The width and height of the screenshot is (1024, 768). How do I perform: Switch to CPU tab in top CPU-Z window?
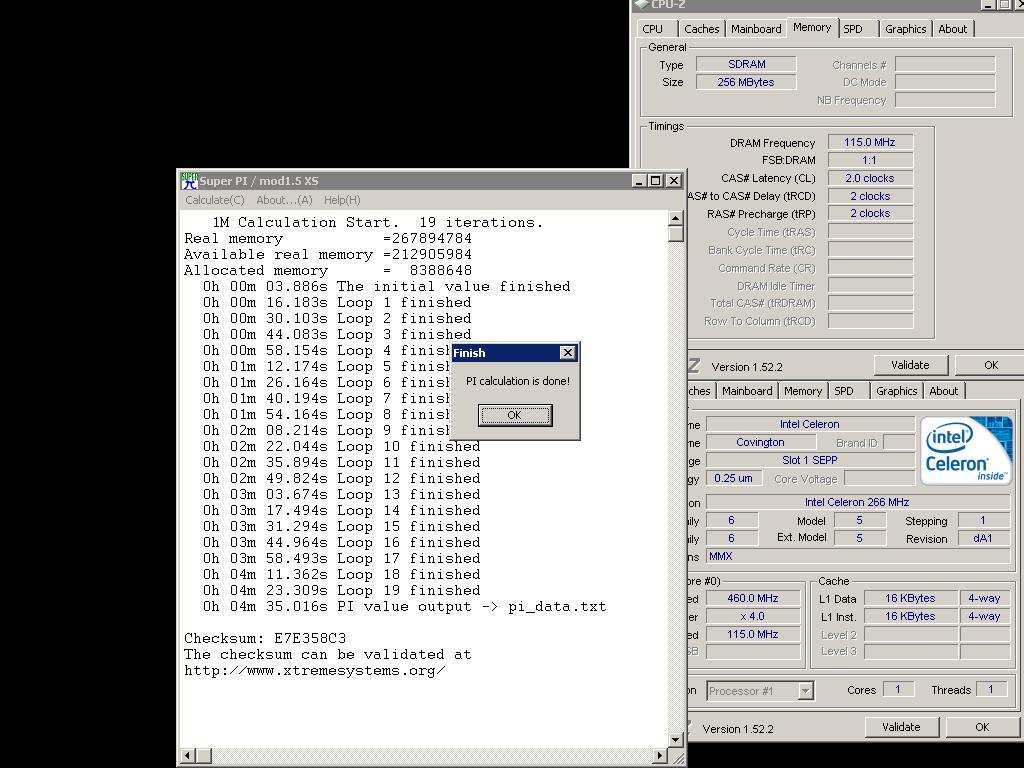652,29
